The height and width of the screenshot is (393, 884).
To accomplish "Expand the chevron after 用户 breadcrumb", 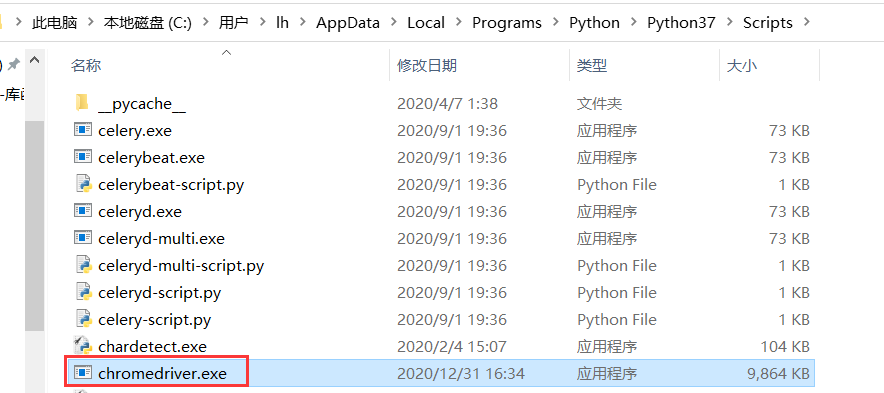I will point(262,23).
